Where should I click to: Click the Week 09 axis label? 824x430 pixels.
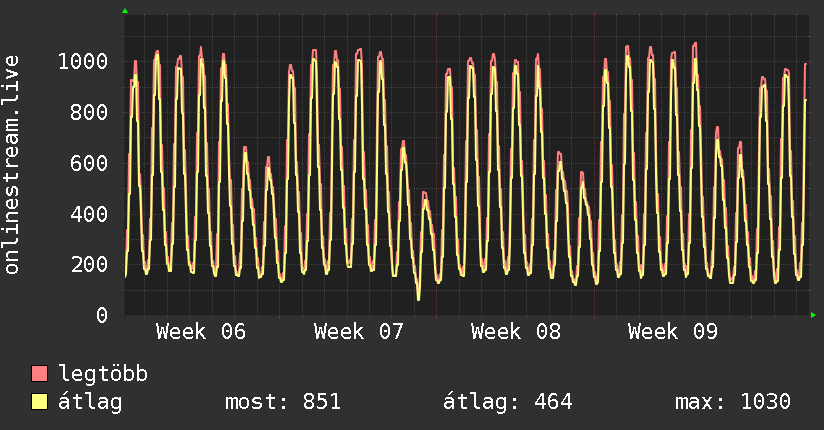click(x=673, y=332)
